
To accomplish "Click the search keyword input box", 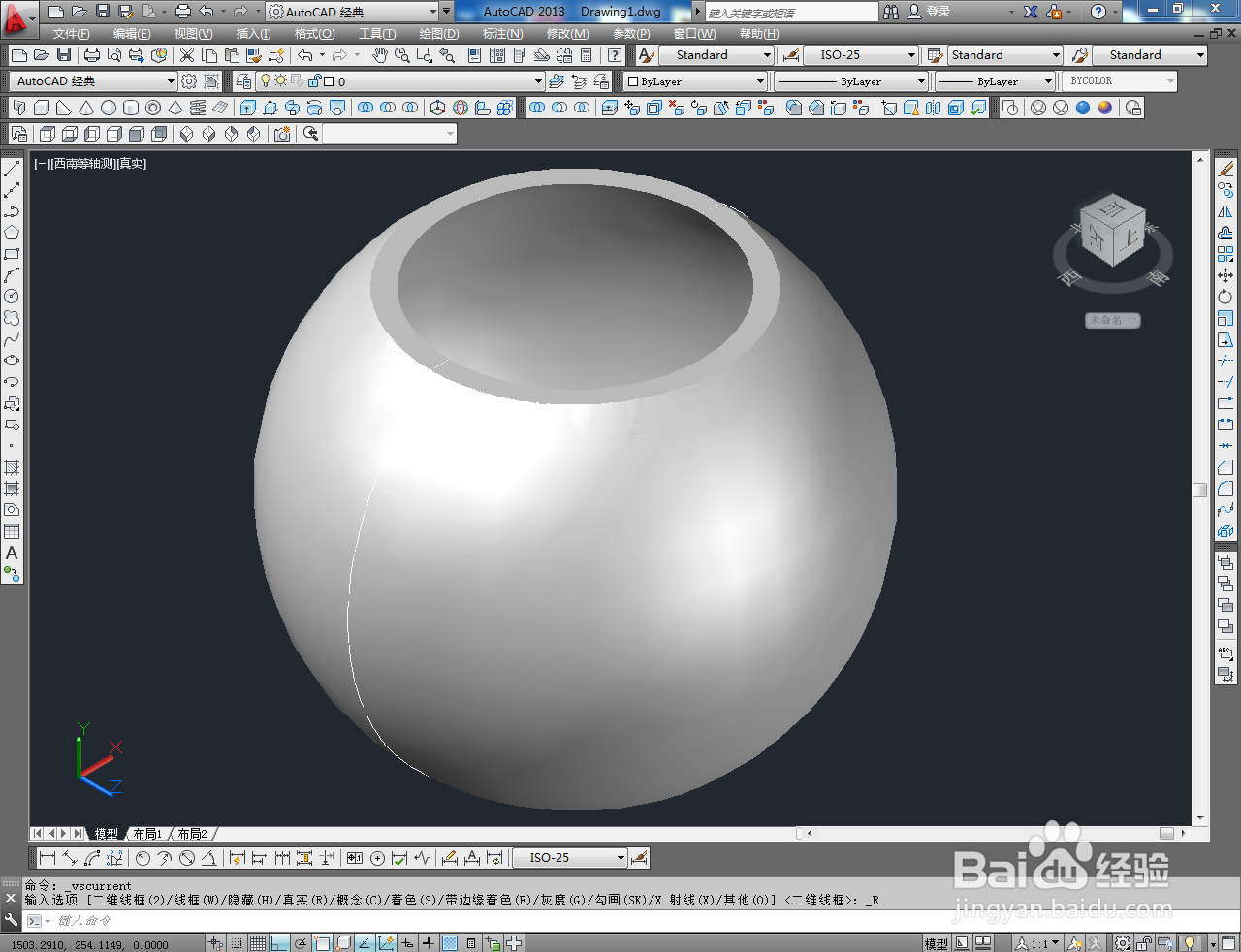I will coord(791,12).
